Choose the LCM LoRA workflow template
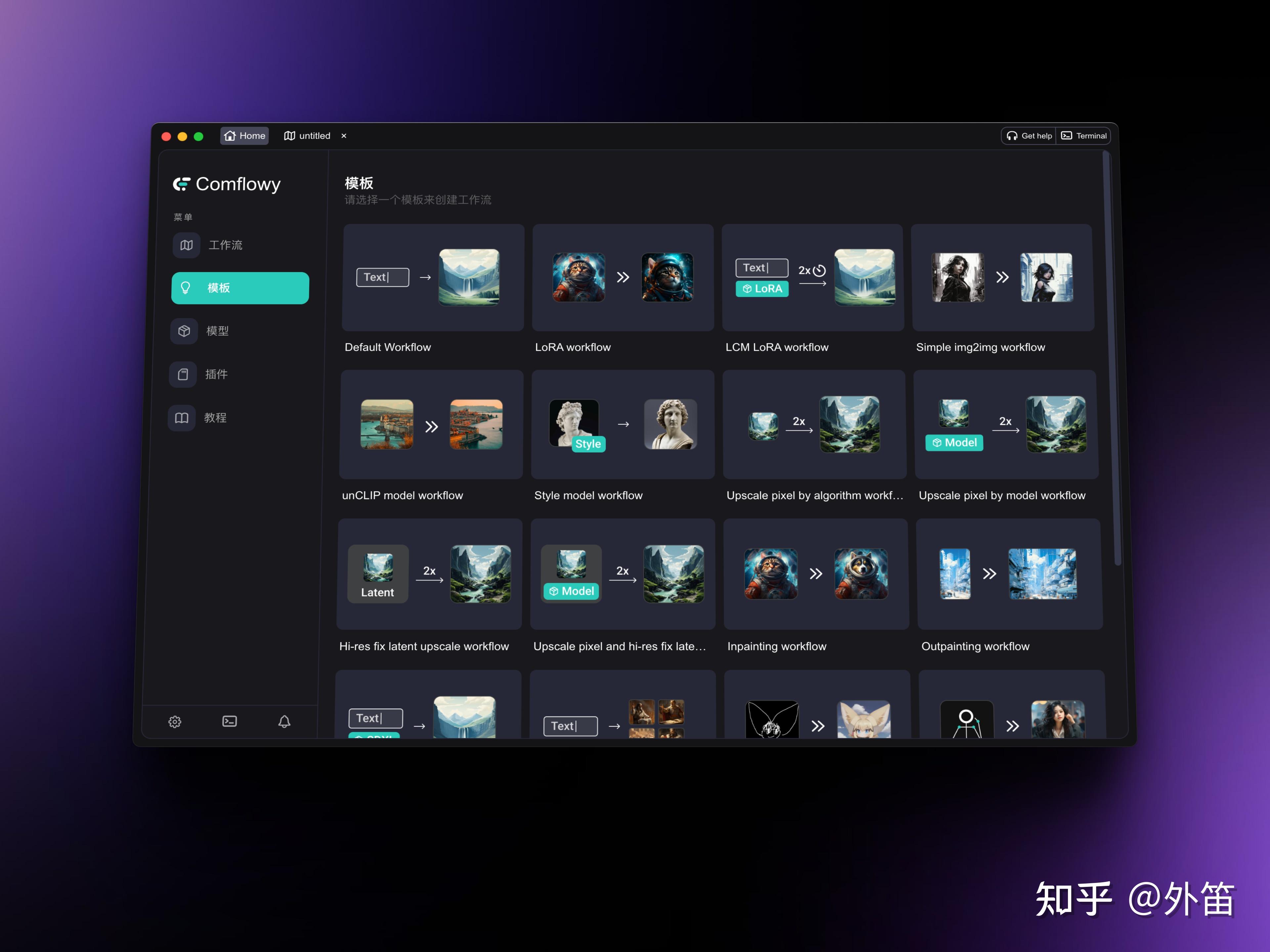Image resolution: width=1270 pixels, height=952 pixels. pyautogui.click(x=812, y=278)
